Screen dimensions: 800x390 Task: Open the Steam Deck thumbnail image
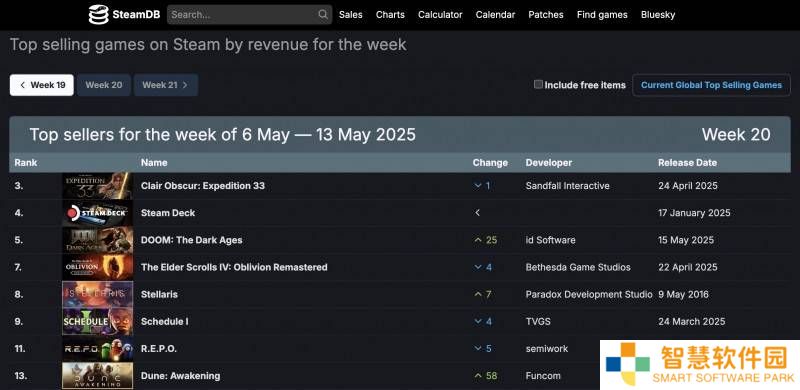coord(97,213)
